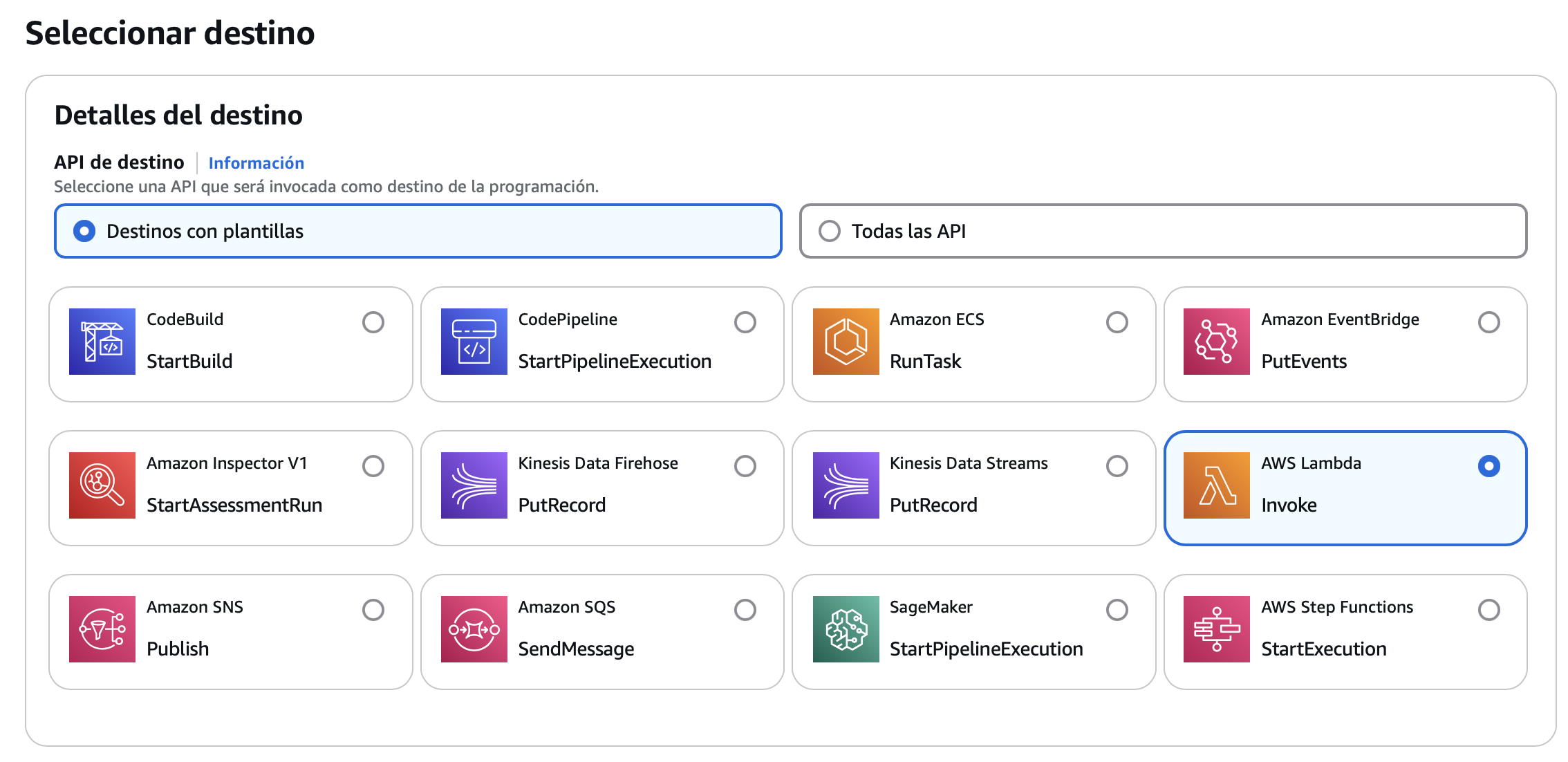Click the Amazon SNS icon

pyautogui.click(x=102, y=629)
